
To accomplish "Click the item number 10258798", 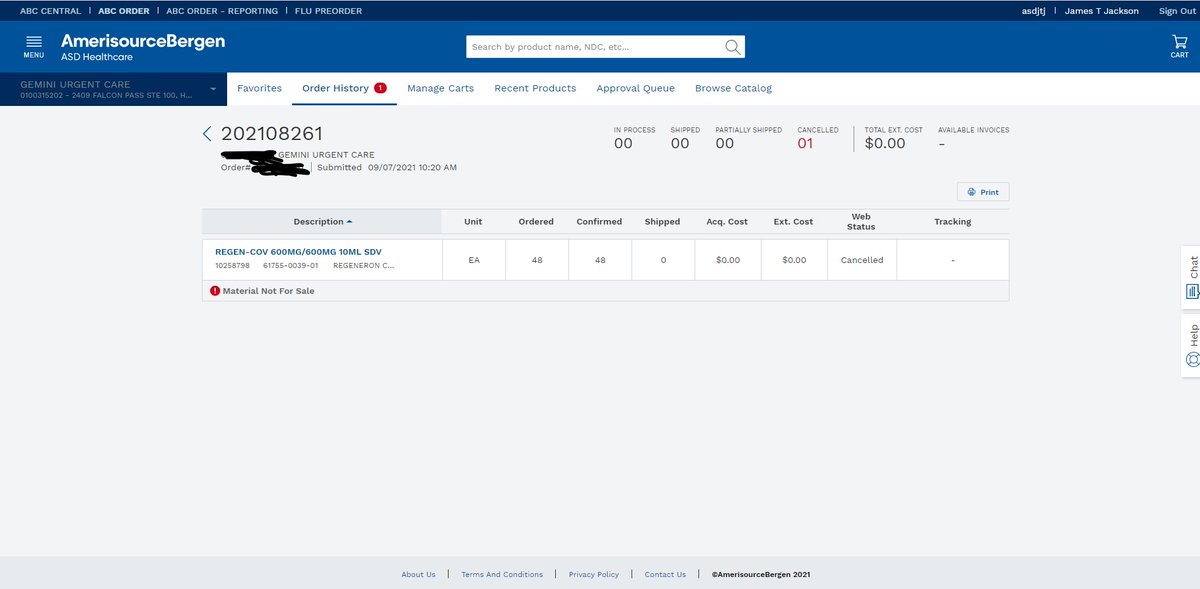I will tap(232, 266).
